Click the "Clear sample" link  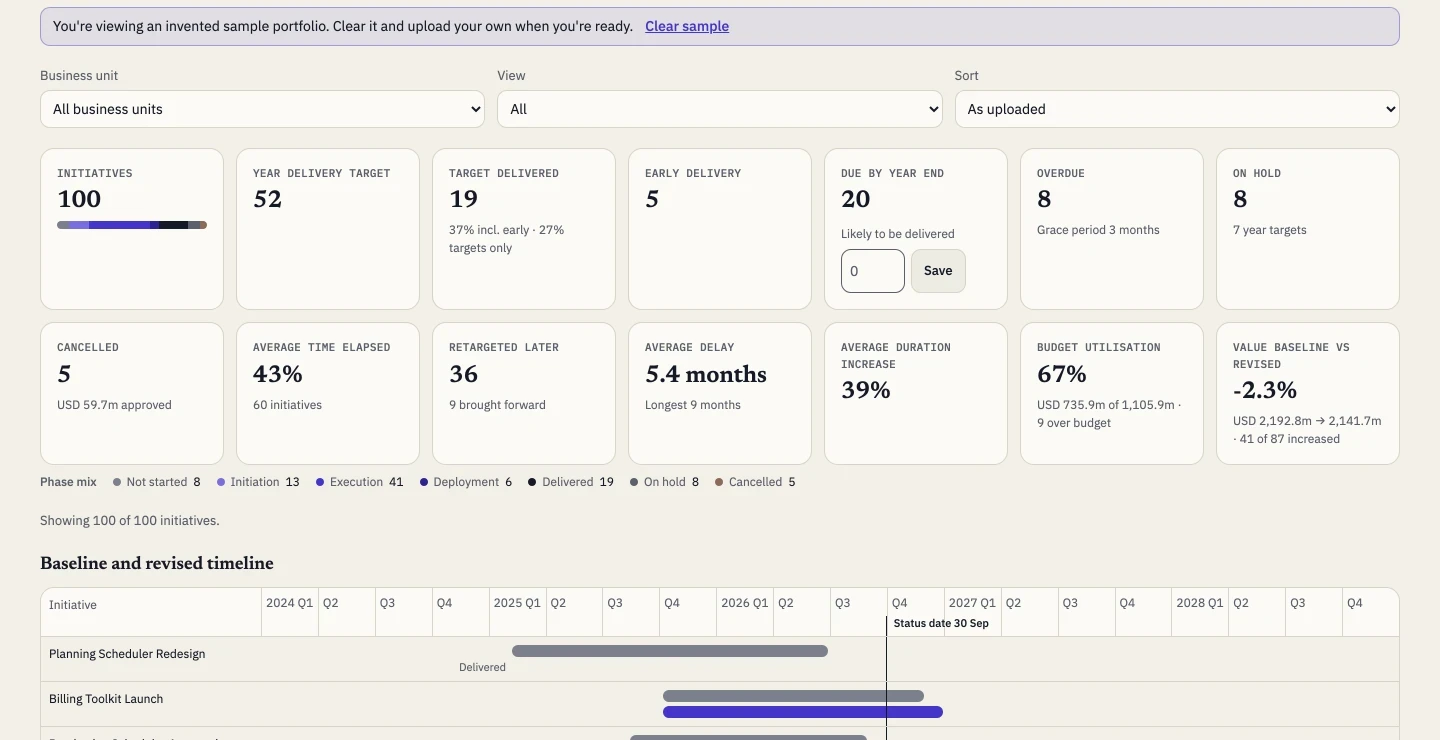[687, 26]
